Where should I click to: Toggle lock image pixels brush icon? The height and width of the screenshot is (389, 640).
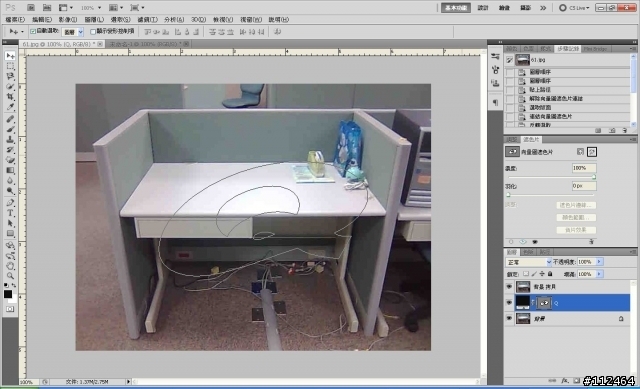click(x=534, y=274)
